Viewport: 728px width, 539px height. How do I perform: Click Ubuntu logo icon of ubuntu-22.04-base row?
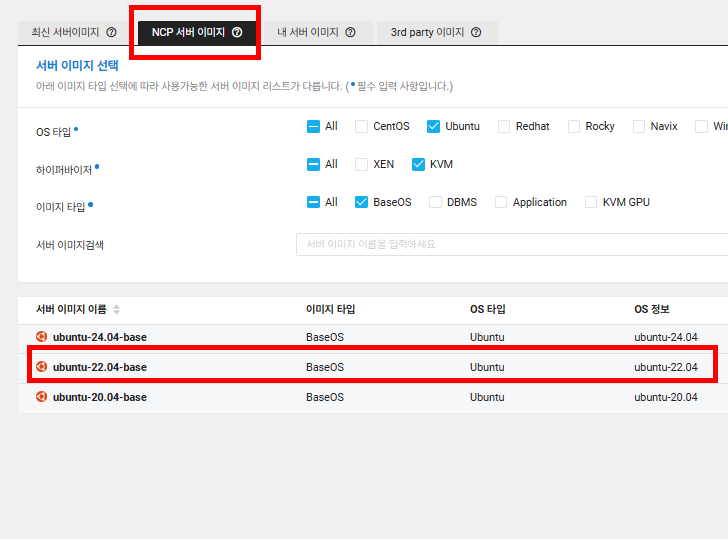[x=41, y=367]
